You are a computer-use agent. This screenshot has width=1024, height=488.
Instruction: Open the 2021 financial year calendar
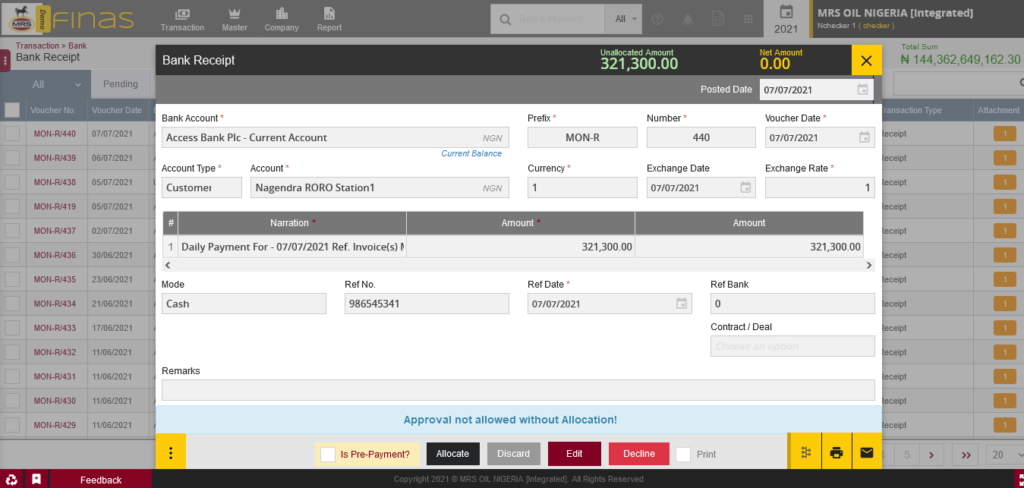(786, 19)
